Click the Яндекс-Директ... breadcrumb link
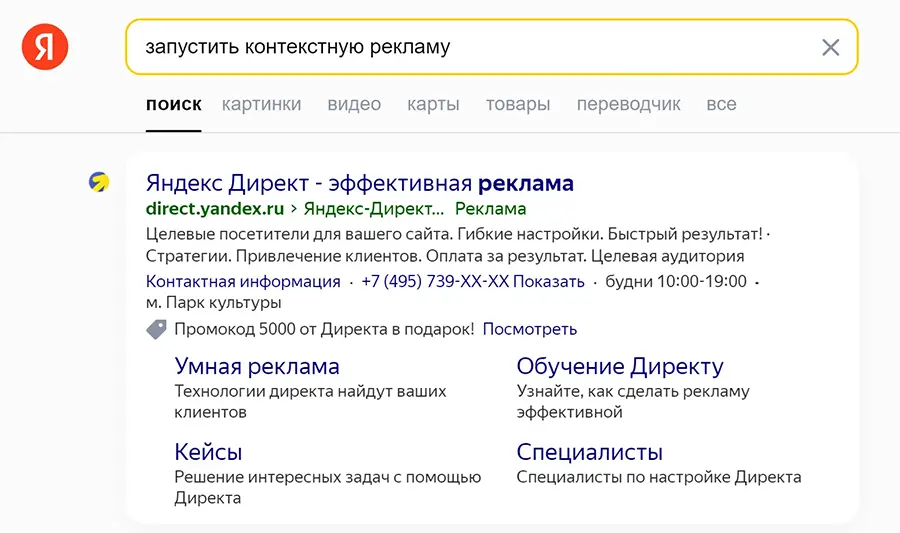This screenshot has height=533, width=900. (374, 209)
